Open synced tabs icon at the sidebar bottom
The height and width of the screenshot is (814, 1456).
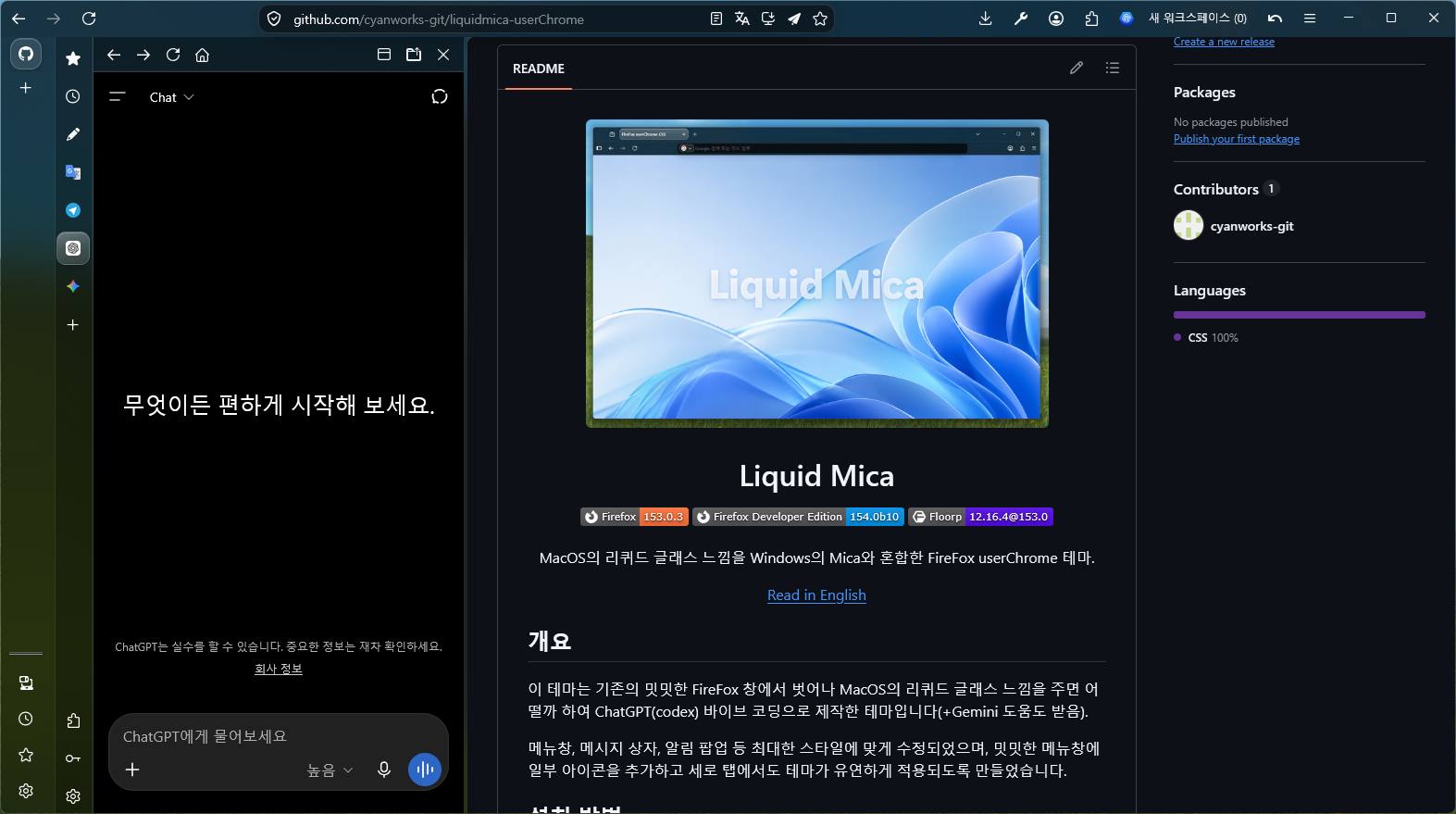26,683
